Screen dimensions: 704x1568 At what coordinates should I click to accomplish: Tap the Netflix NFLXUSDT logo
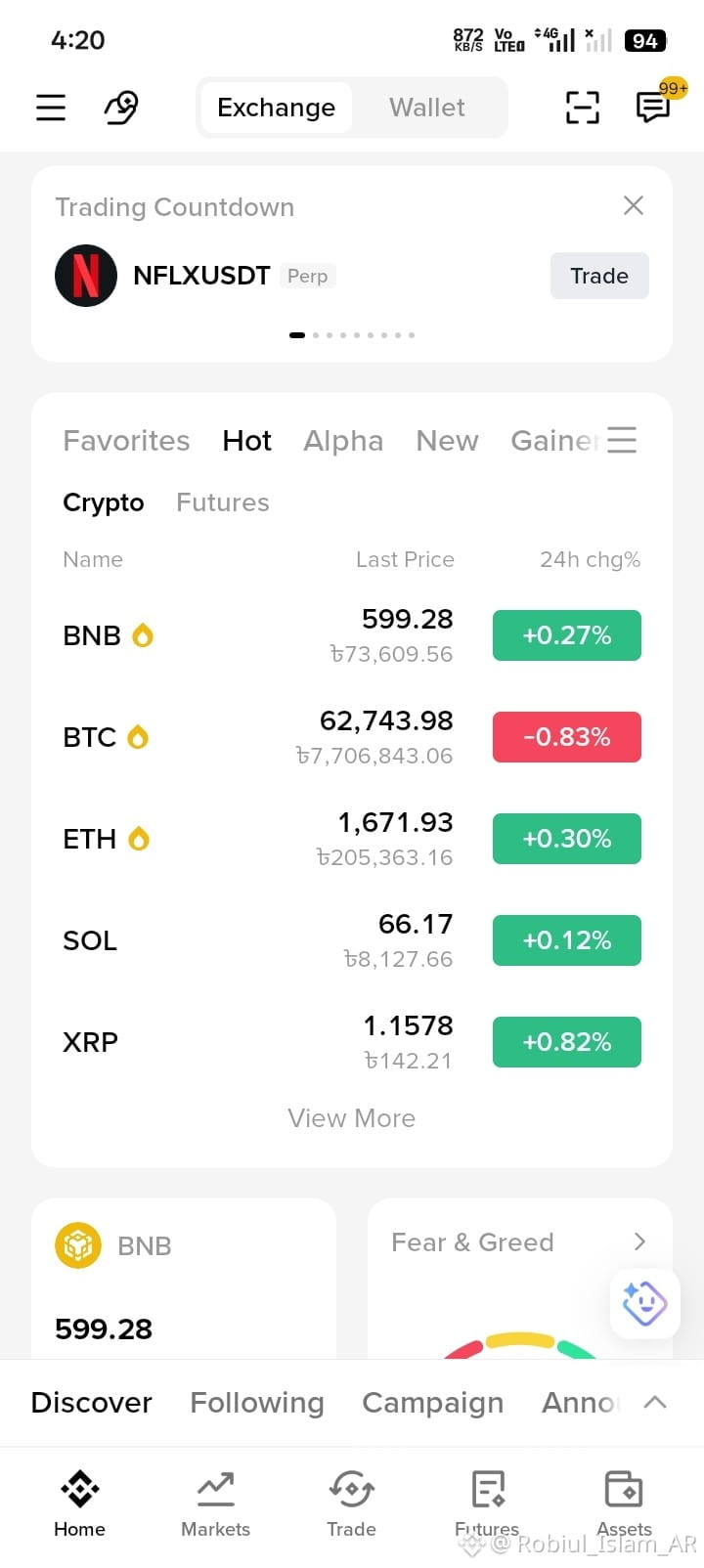(x=86, y=276)
